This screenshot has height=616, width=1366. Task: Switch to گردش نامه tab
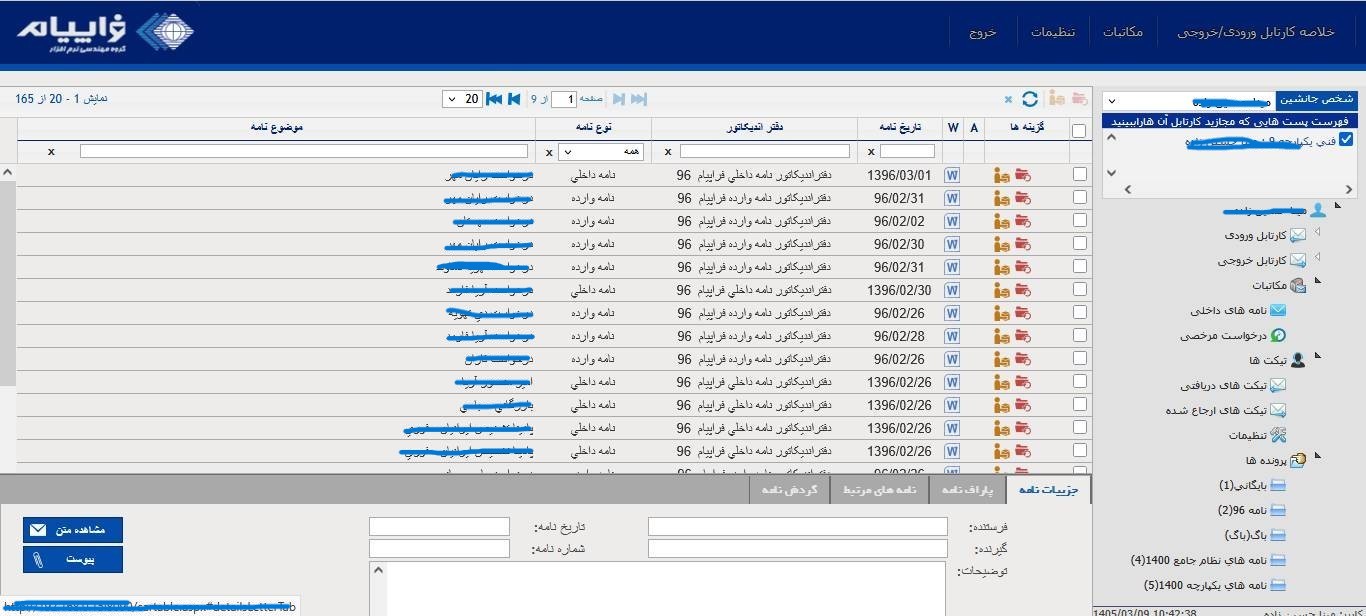790,489
